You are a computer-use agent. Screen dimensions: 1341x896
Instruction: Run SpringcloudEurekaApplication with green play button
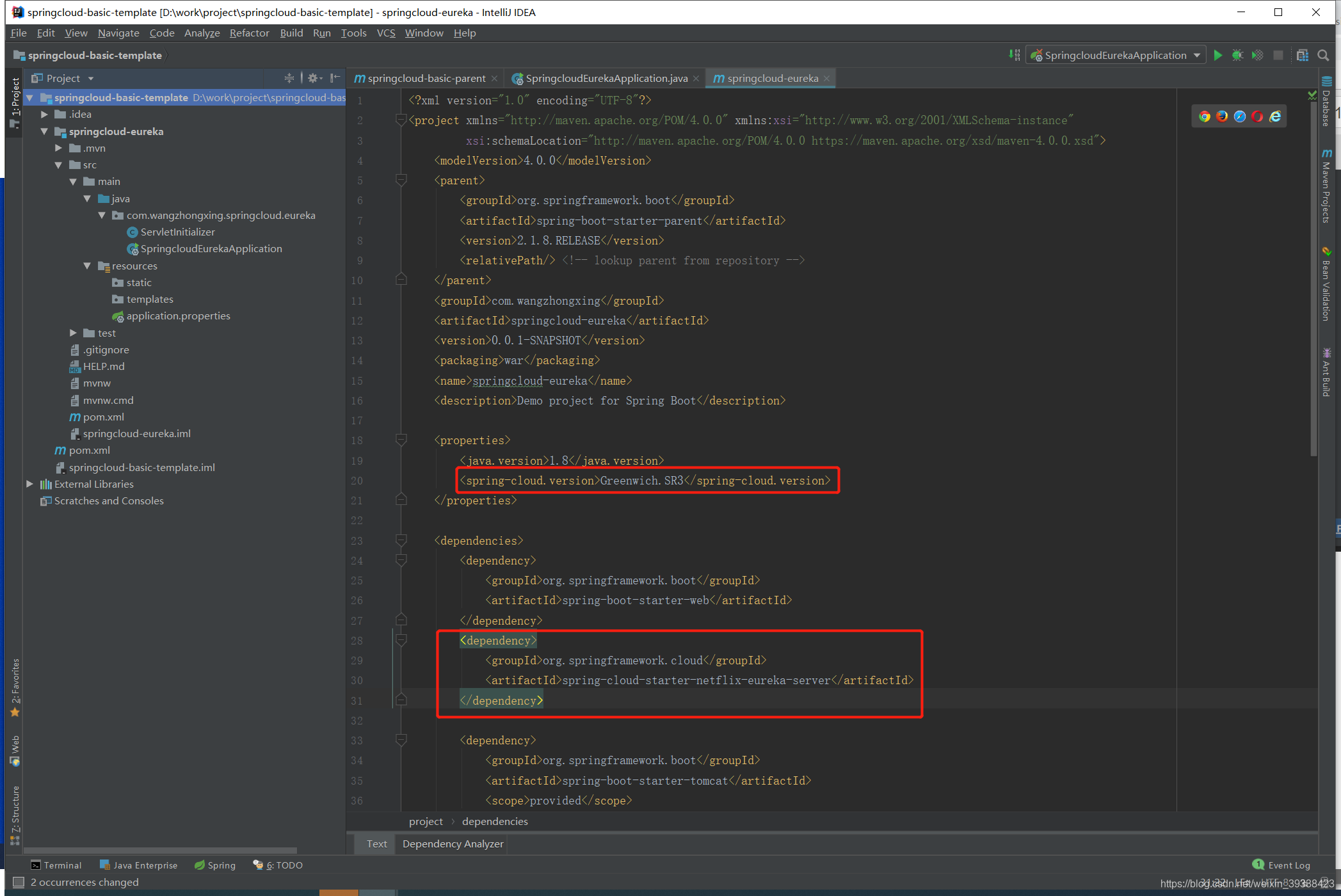[1217, 56]
